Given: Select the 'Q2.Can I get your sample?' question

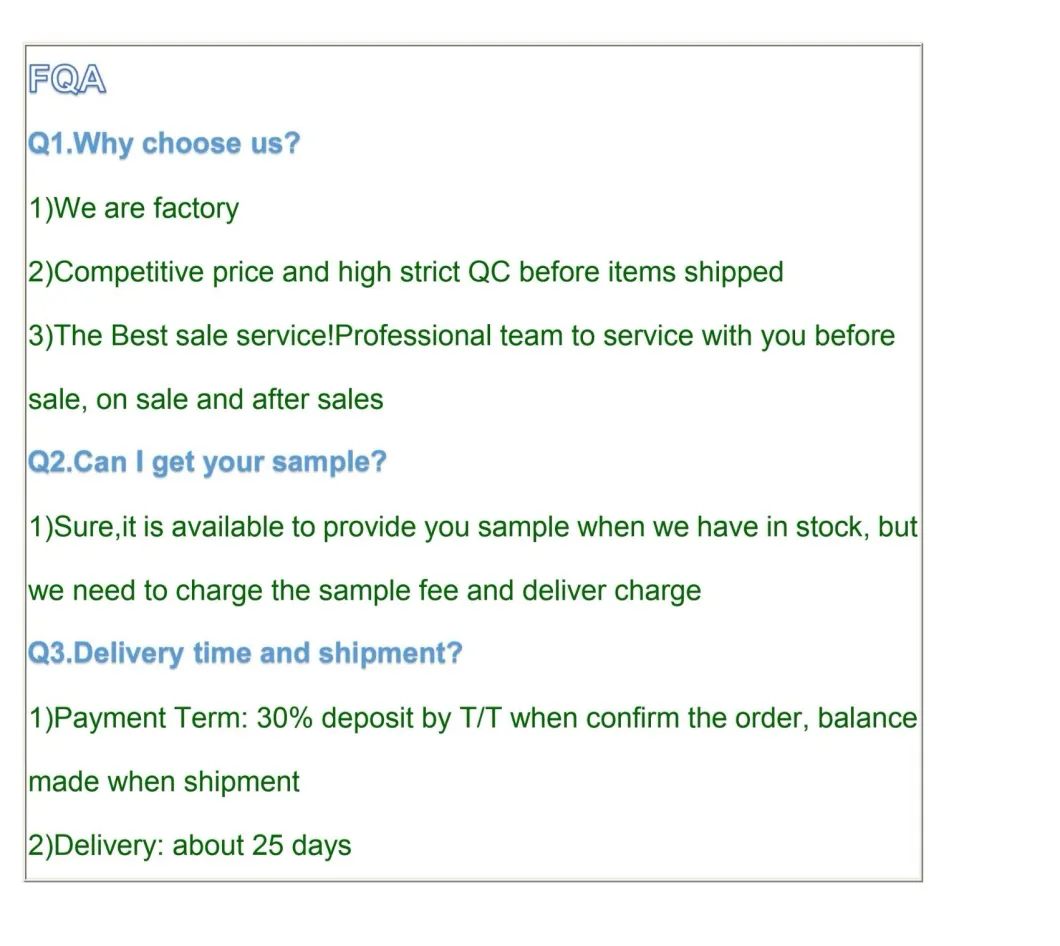Looking at the screenshot, I should pyautogui.click(x=207, y=463).
